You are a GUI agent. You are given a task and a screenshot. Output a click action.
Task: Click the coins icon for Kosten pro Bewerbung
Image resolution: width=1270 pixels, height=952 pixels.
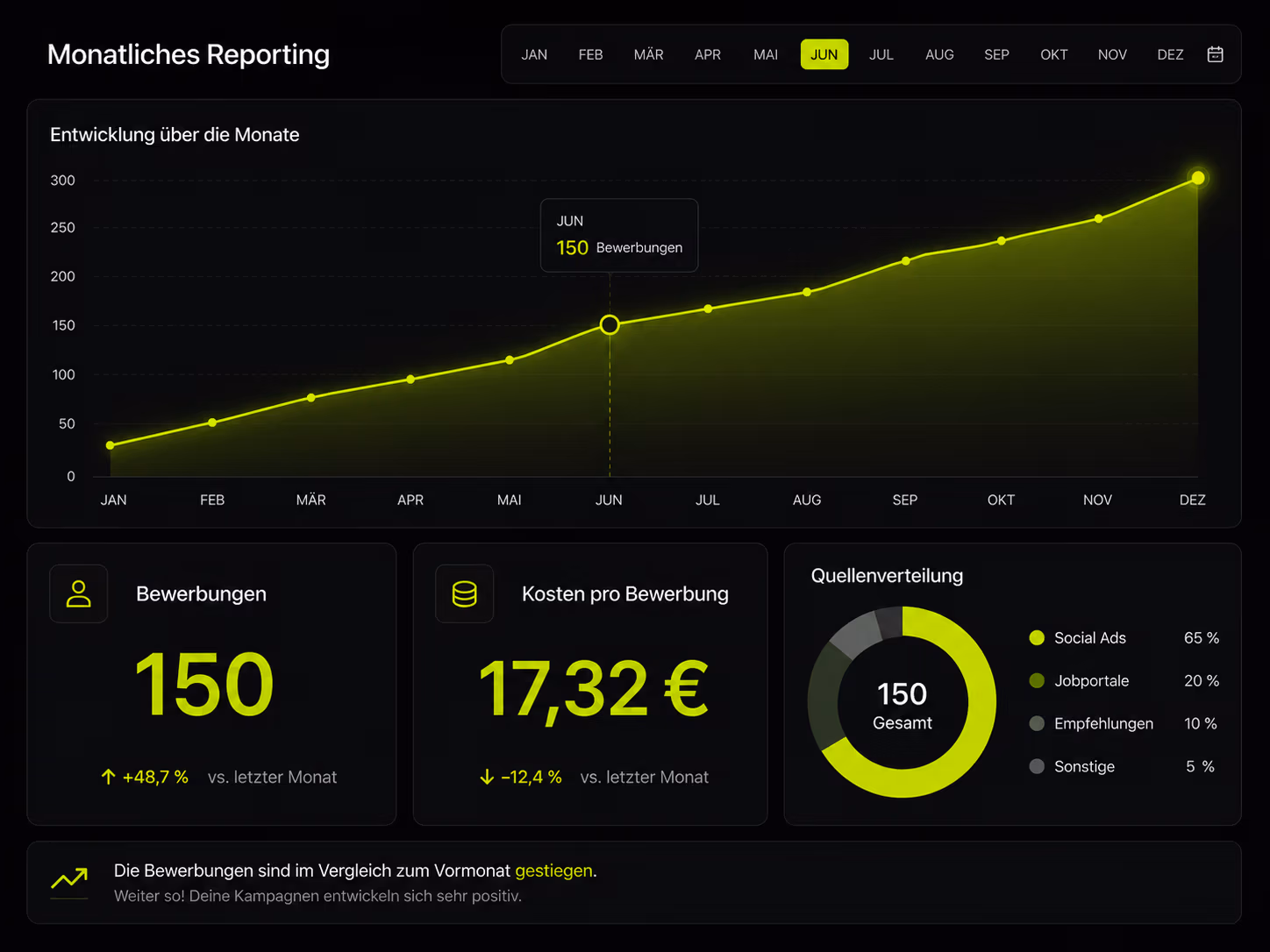465,593
